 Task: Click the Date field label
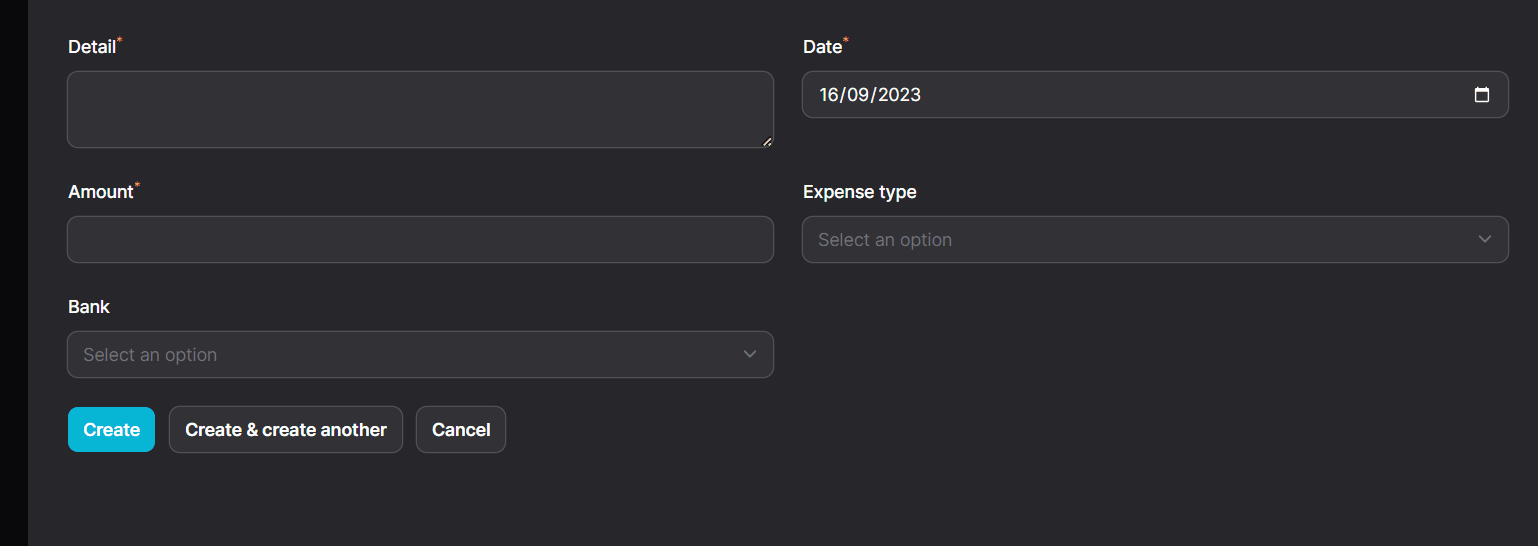click(822, 47)
